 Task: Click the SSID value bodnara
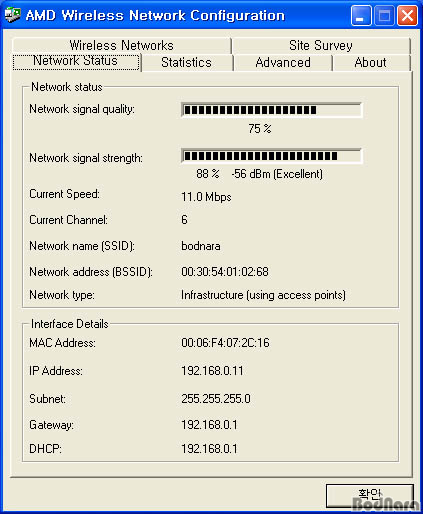201,246
